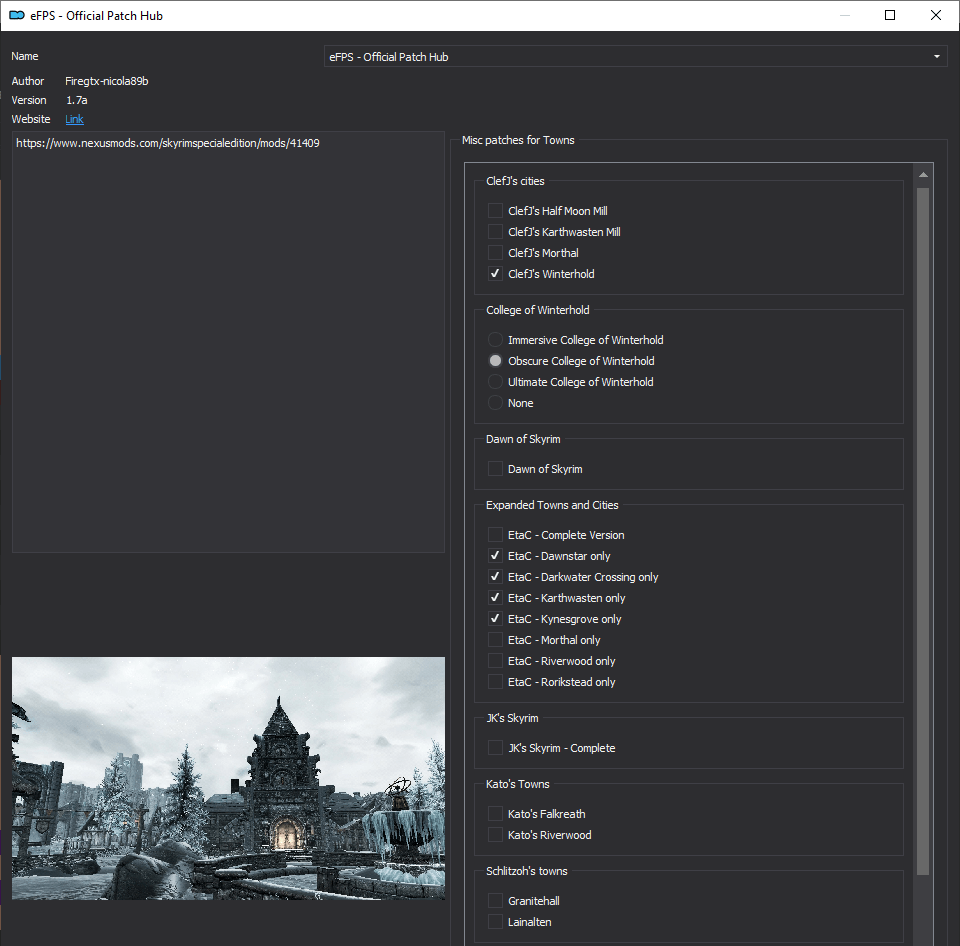The height and width of the screenshot is (946, 960).
Task: Tick EtaC - Rorikstead only
Action: (495, 681)
